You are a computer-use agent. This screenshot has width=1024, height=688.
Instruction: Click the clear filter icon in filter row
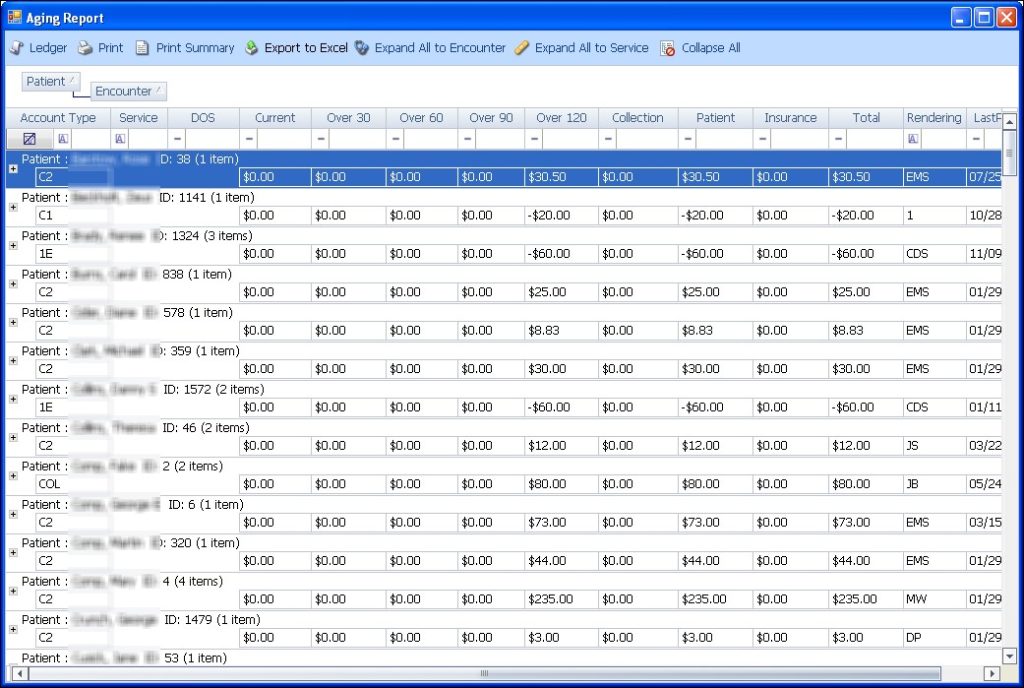point(29,138)
